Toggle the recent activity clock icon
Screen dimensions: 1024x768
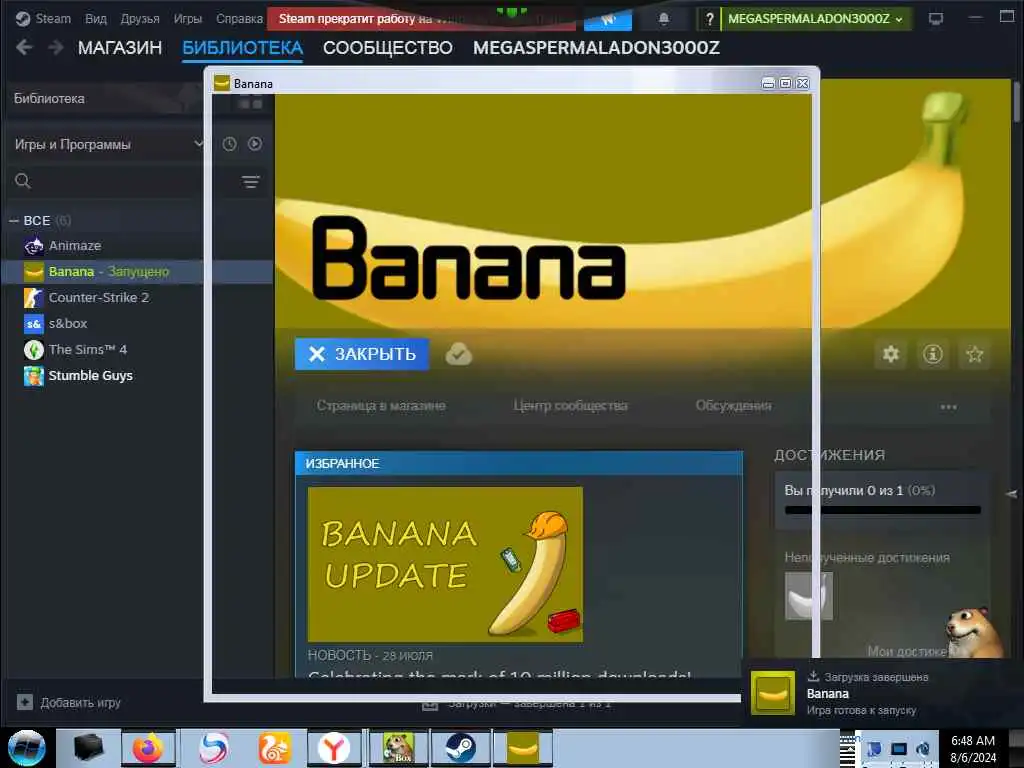tap(229, 144)
